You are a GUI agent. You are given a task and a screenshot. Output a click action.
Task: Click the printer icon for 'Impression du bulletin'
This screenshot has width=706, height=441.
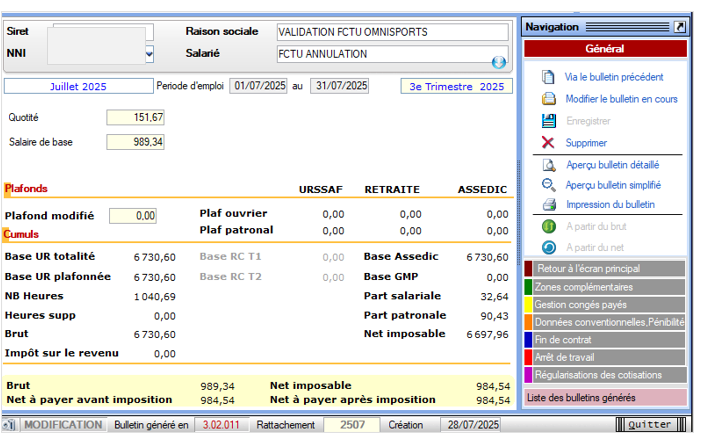click(548, 205)
